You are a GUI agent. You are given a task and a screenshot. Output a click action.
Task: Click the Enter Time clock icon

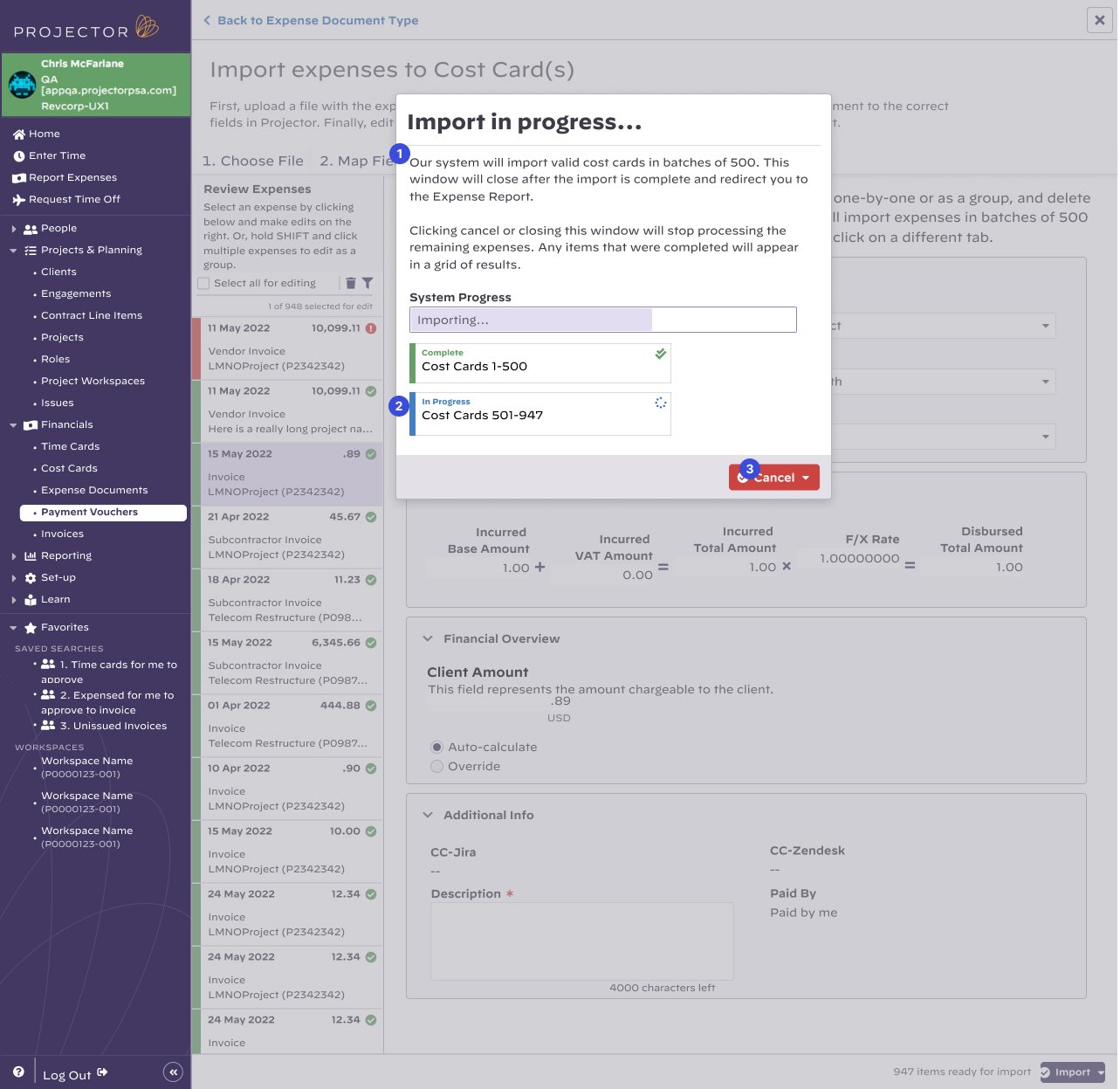click(x=19, y=156)
